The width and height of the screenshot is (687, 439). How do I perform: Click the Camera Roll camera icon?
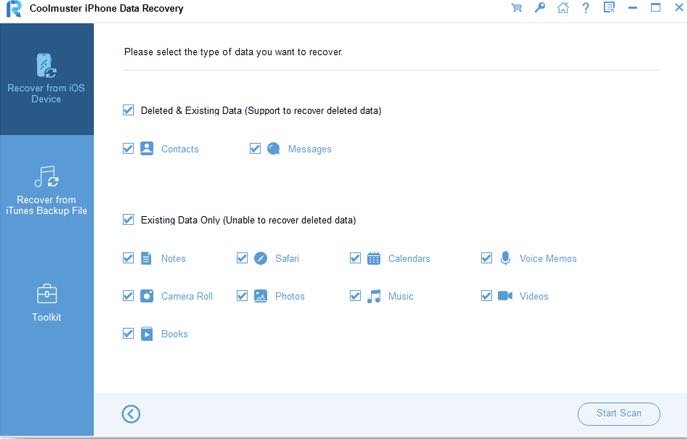coord(147,296)
